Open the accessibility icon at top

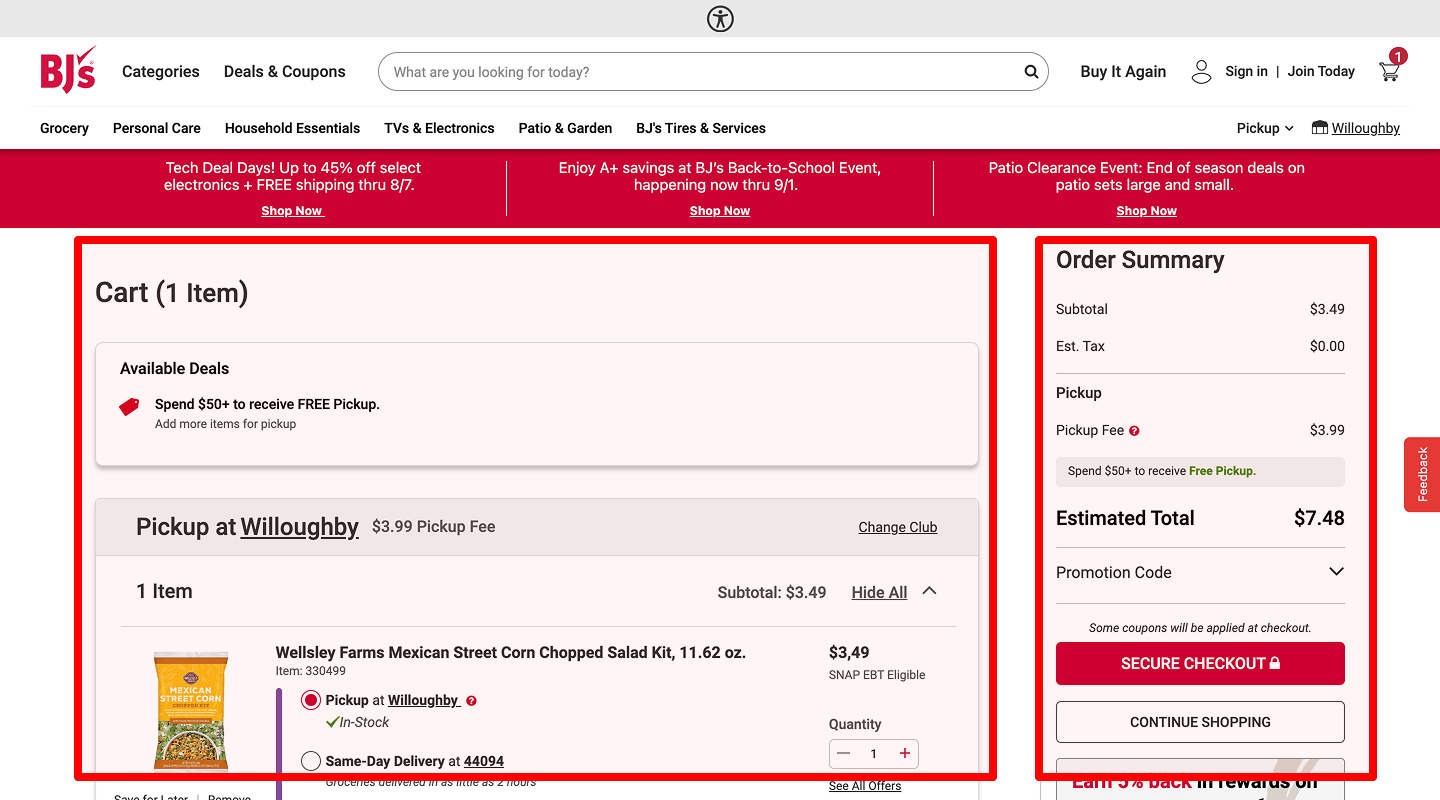[x=720, y=19]
